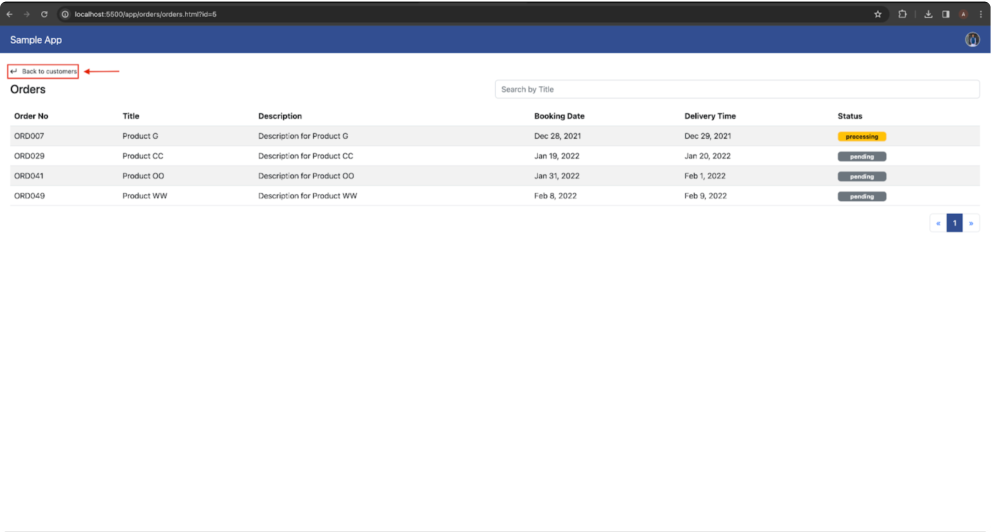Open the browser extensions puzzle icon
Screen dimensions: 992x532
click(902, 14)
